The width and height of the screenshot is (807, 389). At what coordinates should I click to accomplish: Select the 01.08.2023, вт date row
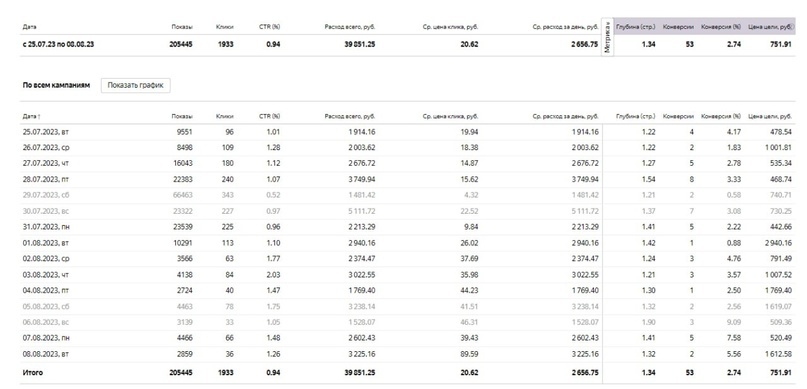[407, 243]
